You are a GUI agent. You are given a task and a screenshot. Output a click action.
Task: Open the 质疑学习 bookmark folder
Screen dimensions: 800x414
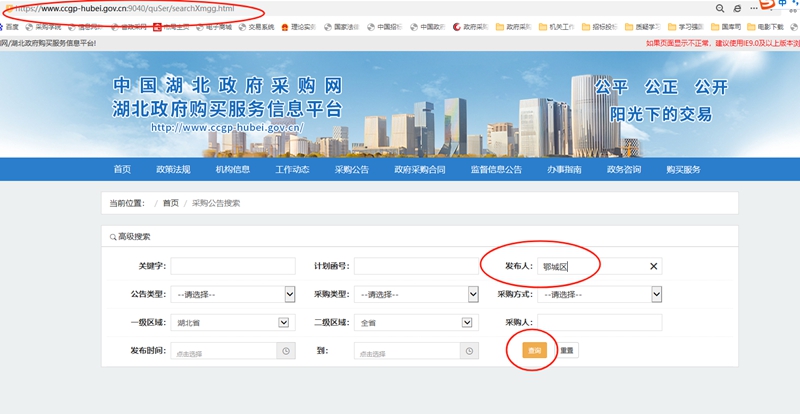click(643, 27)
